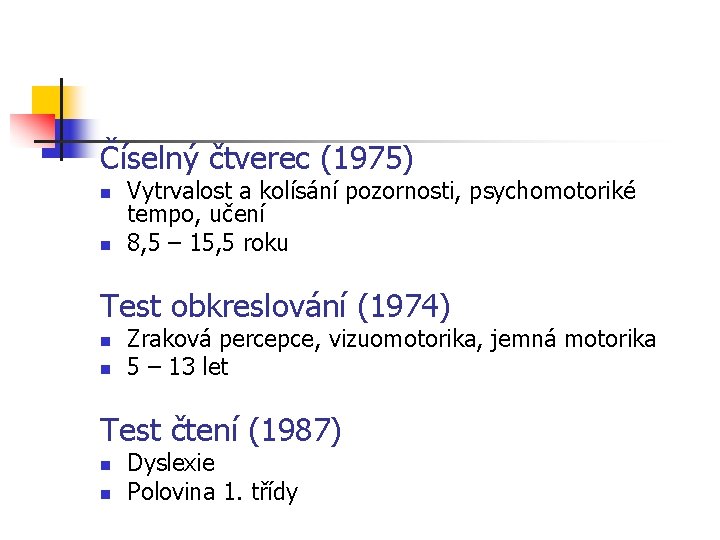Click the bullet before Vytrvalost a kolísání
This screenshot has width=720, height=540.
coord(106,193)
